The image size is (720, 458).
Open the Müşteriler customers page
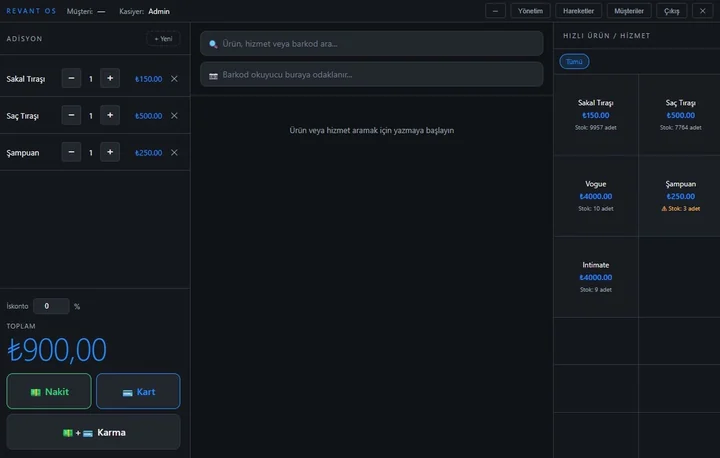tap(629, 11)
